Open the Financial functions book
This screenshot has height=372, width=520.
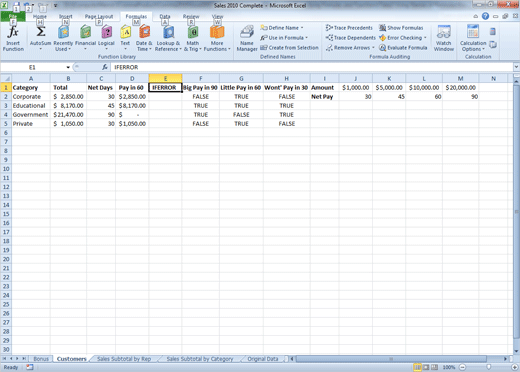pyautogui.click(x=85, y=39)
